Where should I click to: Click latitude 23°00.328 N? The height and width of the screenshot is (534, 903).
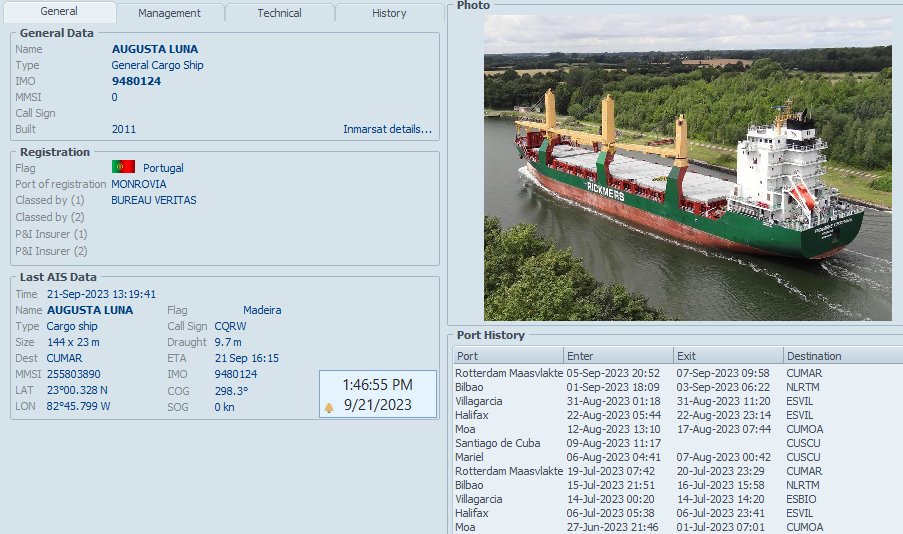(x=77, y=390)
